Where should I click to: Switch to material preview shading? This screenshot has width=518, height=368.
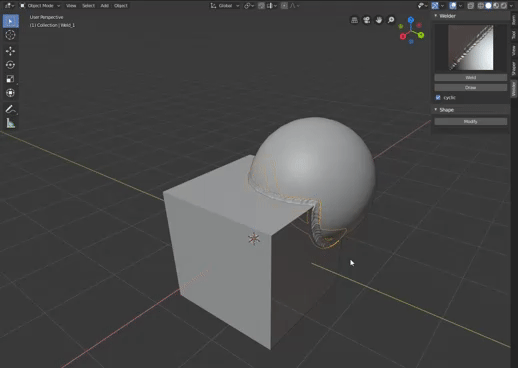point(496,5)
